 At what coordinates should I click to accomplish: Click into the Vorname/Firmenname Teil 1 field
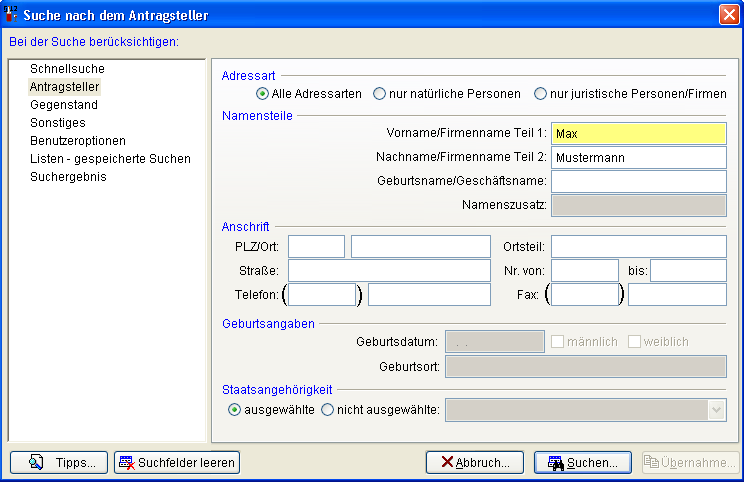(638, 133)
